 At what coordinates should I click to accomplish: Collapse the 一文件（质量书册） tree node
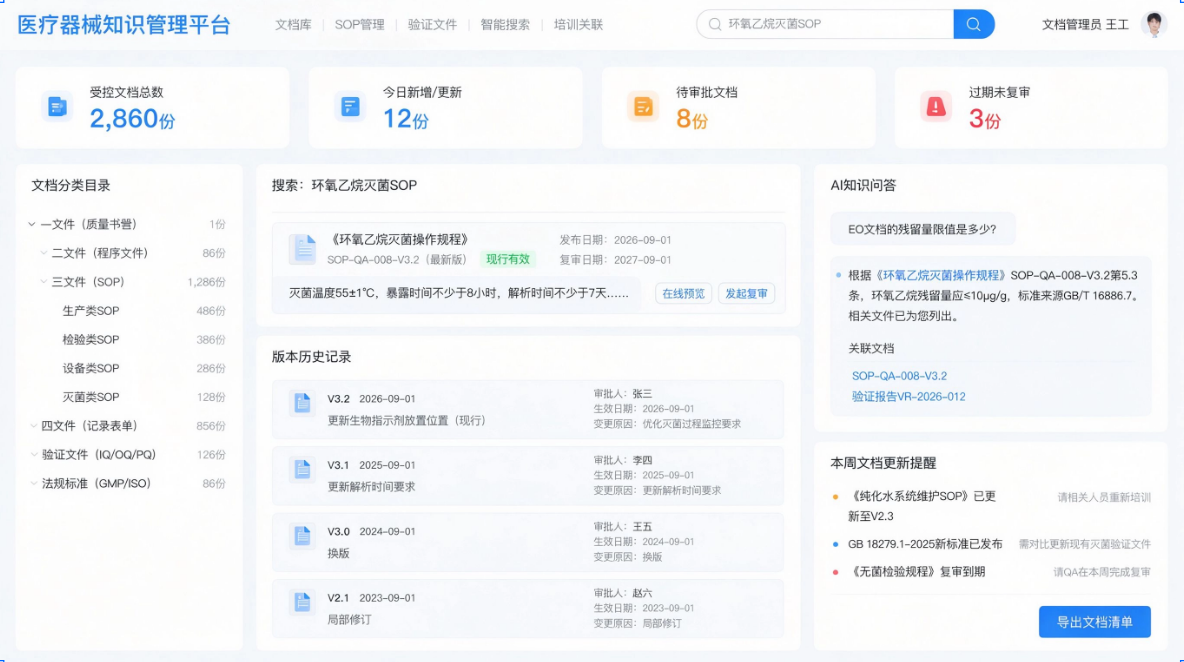(32, 224)
